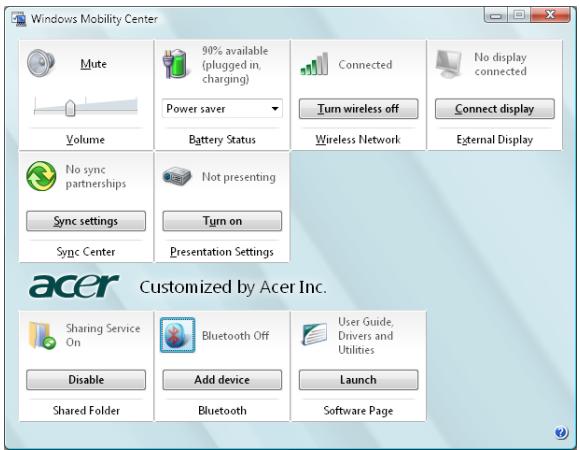Click the Bluetooth tile caption

222,410
